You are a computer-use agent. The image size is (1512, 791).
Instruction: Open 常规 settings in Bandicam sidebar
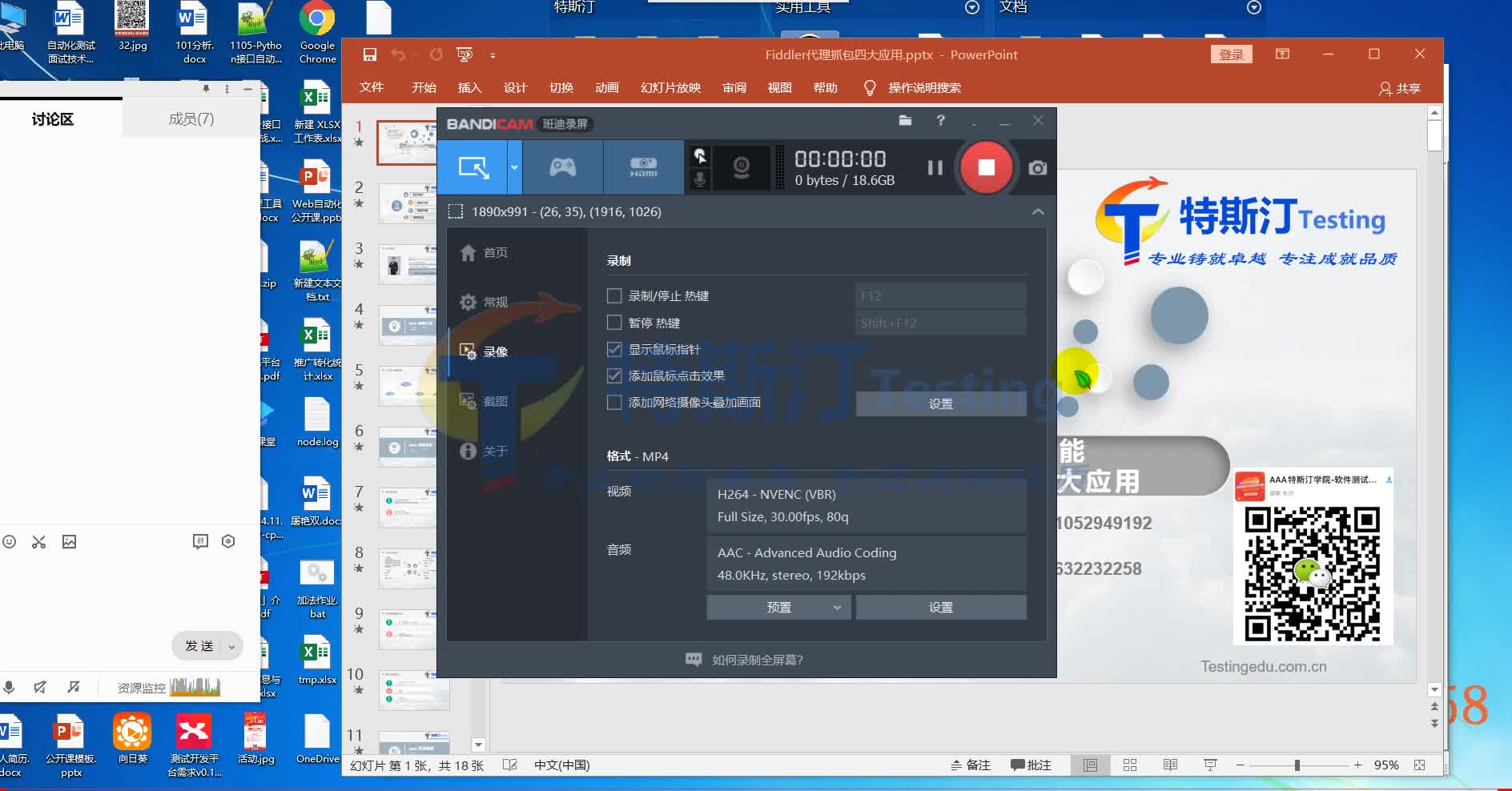(x=485, y=302)
